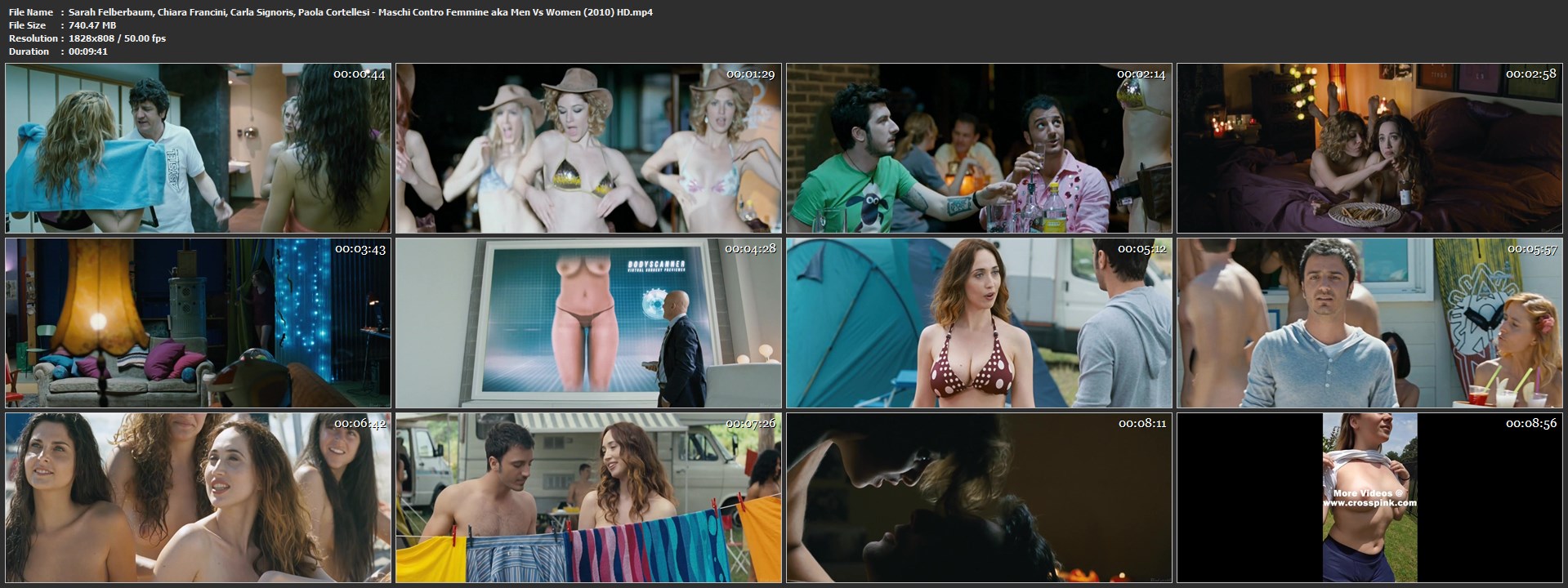This screenshot has height=588, width=1568.
Task: Open the thumbnail at timestamp 00:07:26
Action: (588, 497)
